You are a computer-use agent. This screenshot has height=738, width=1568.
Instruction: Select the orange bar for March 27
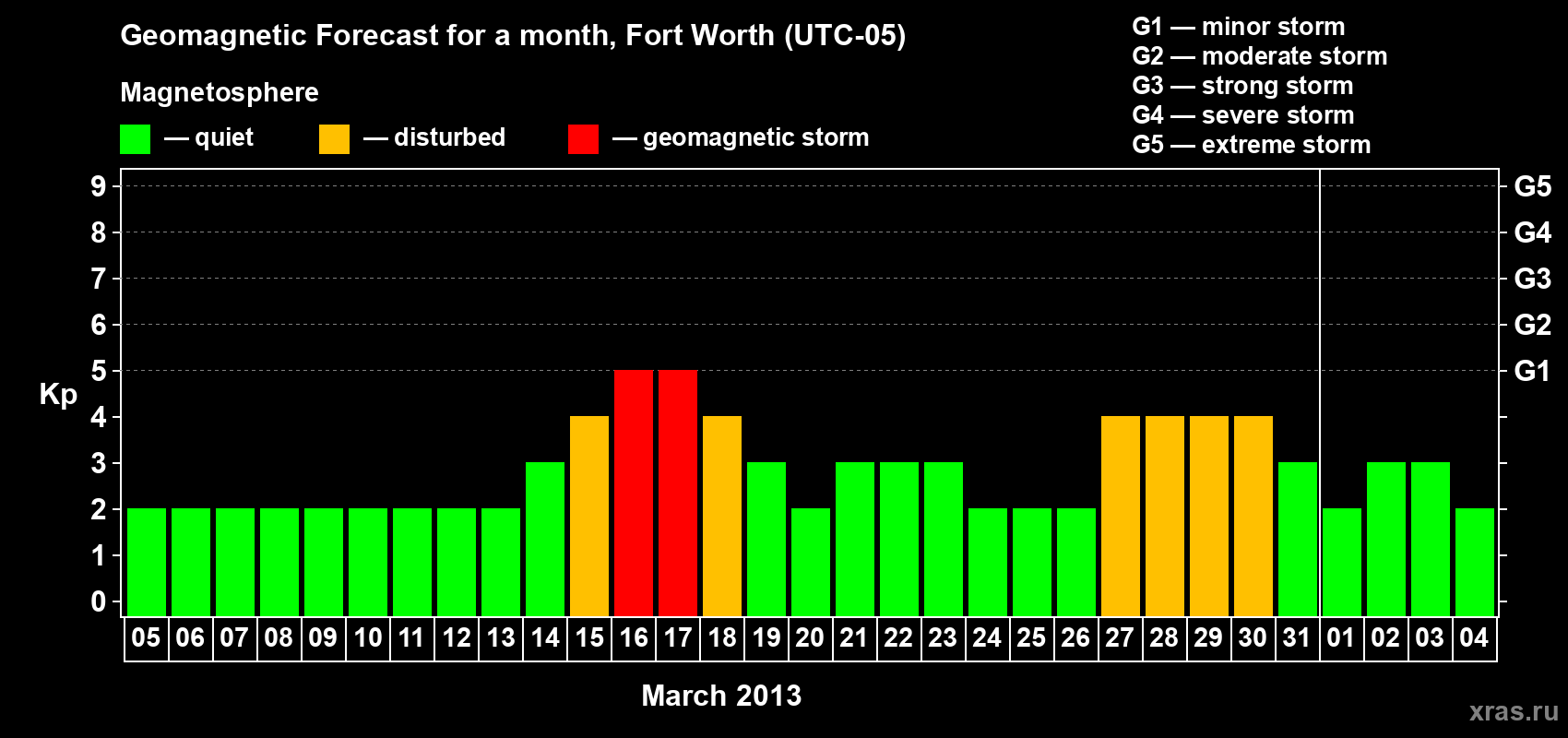coord(1121,516)
